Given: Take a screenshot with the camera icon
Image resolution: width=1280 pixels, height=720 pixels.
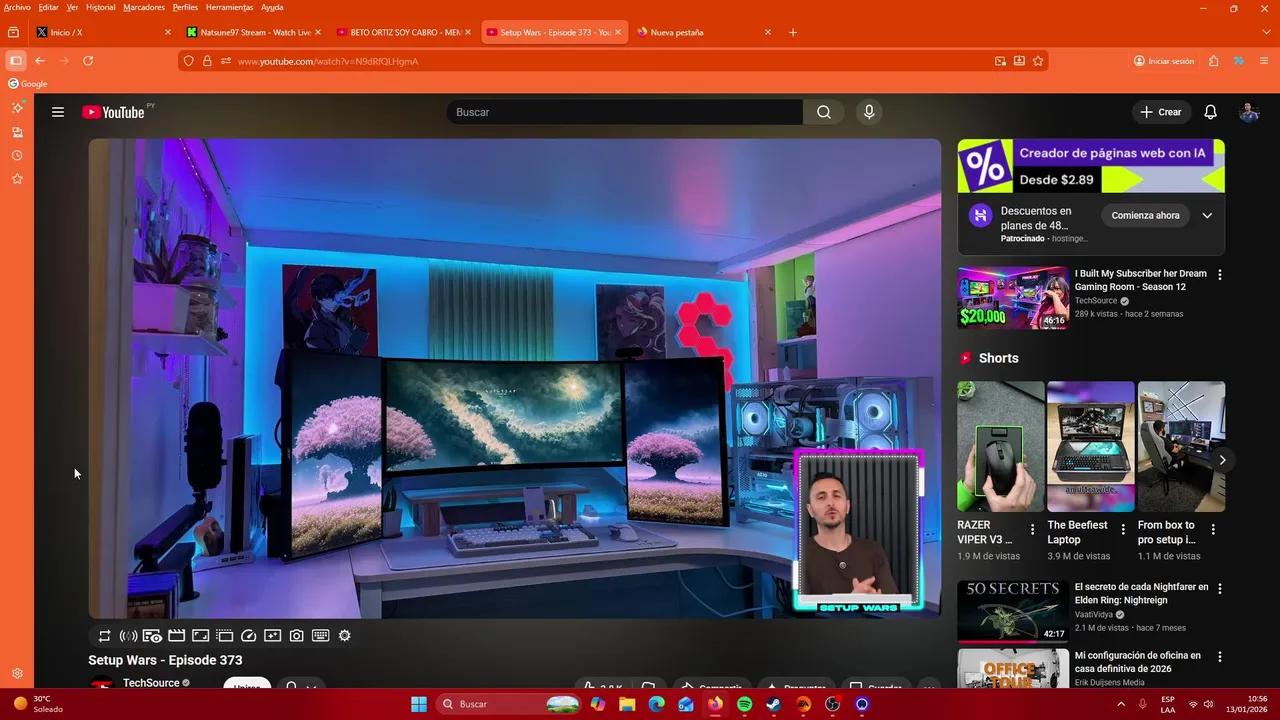Looking at the screenshot, I should 296,635.
